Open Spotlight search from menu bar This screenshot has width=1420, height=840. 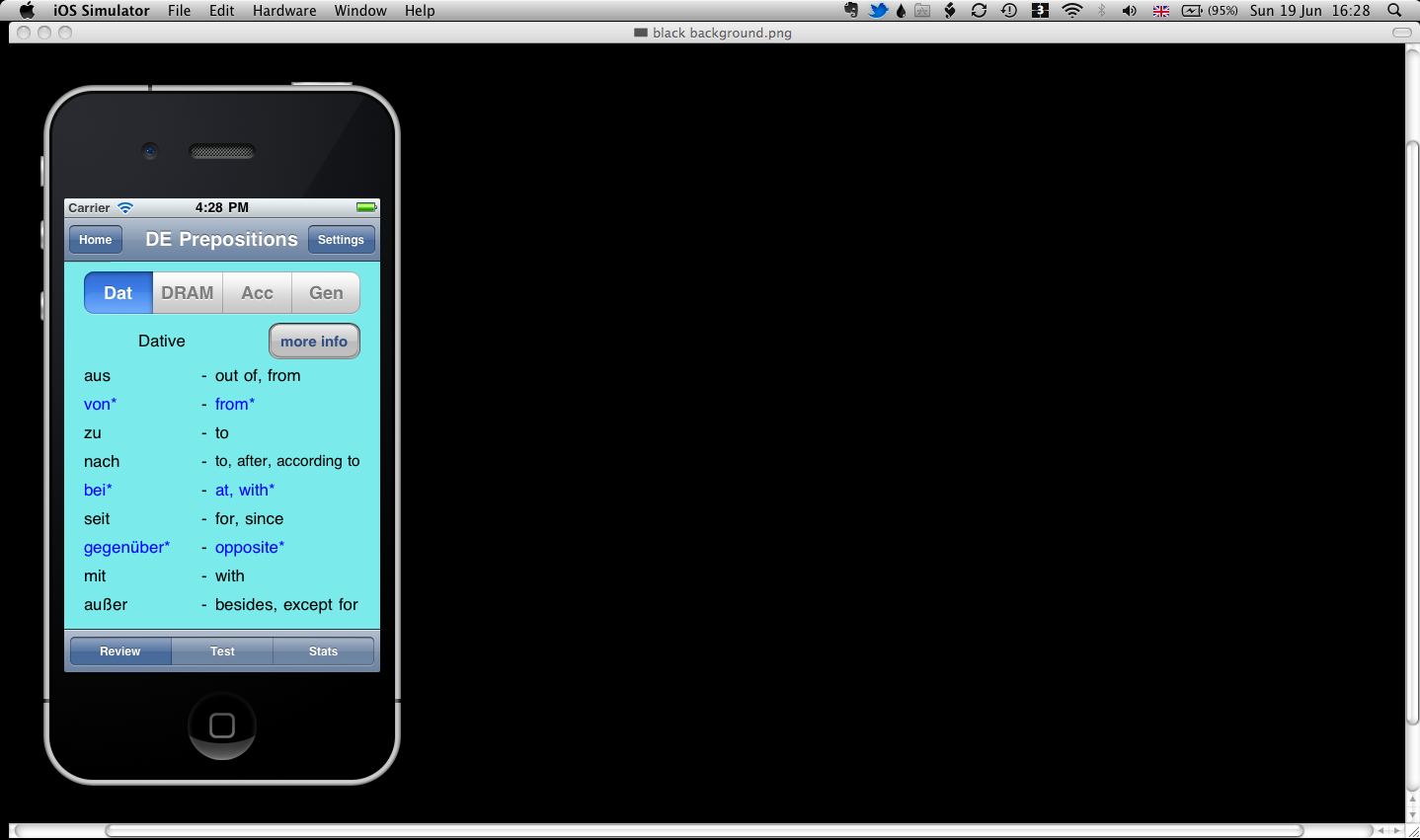coord(1393,11)
